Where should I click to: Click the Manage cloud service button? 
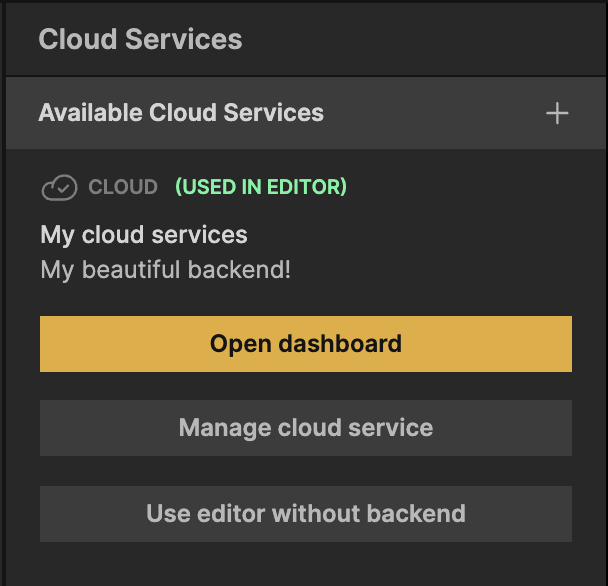[305, 428]
